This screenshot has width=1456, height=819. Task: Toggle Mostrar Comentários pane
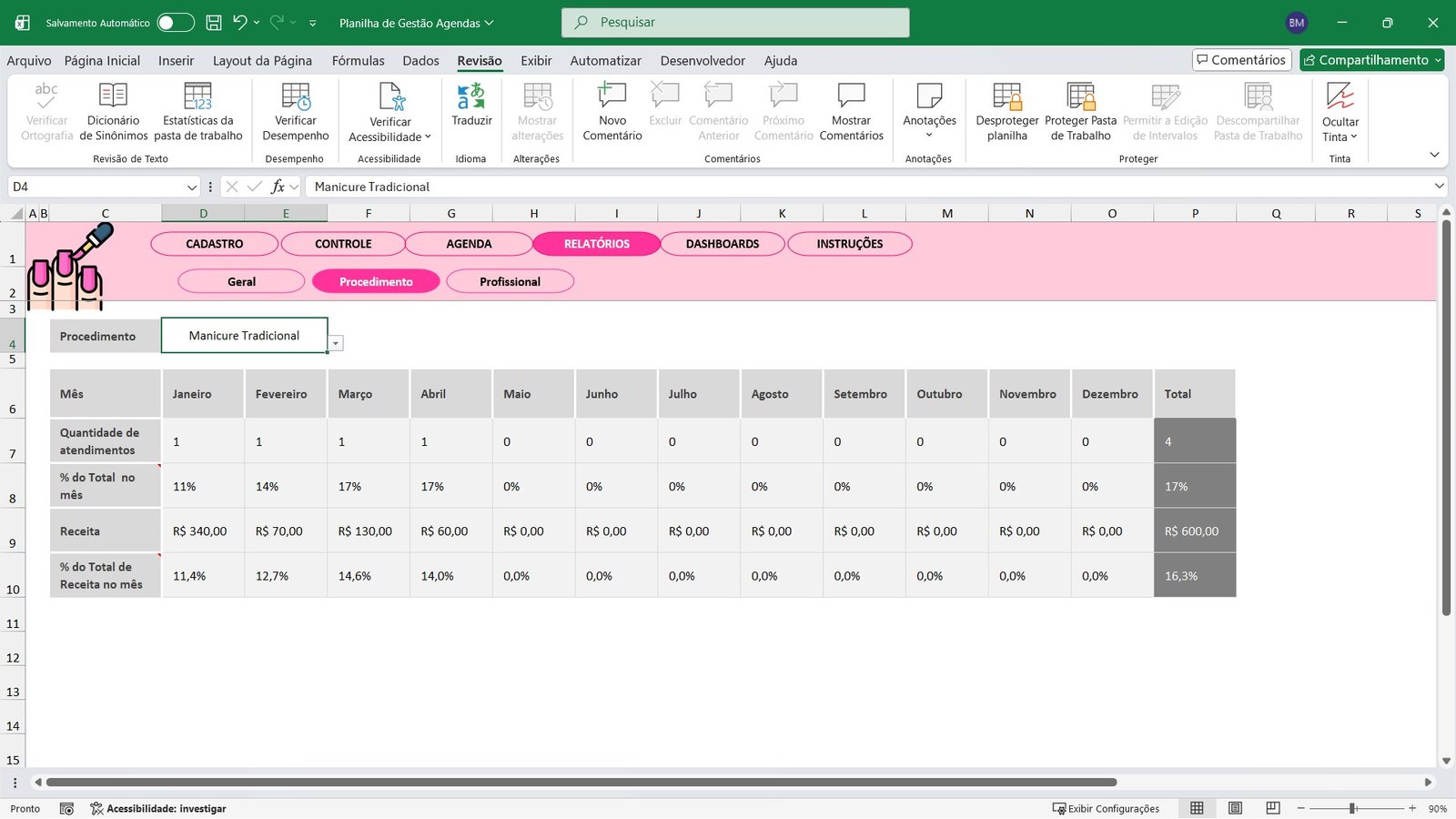pyautogui.click(x=852, y=111)
